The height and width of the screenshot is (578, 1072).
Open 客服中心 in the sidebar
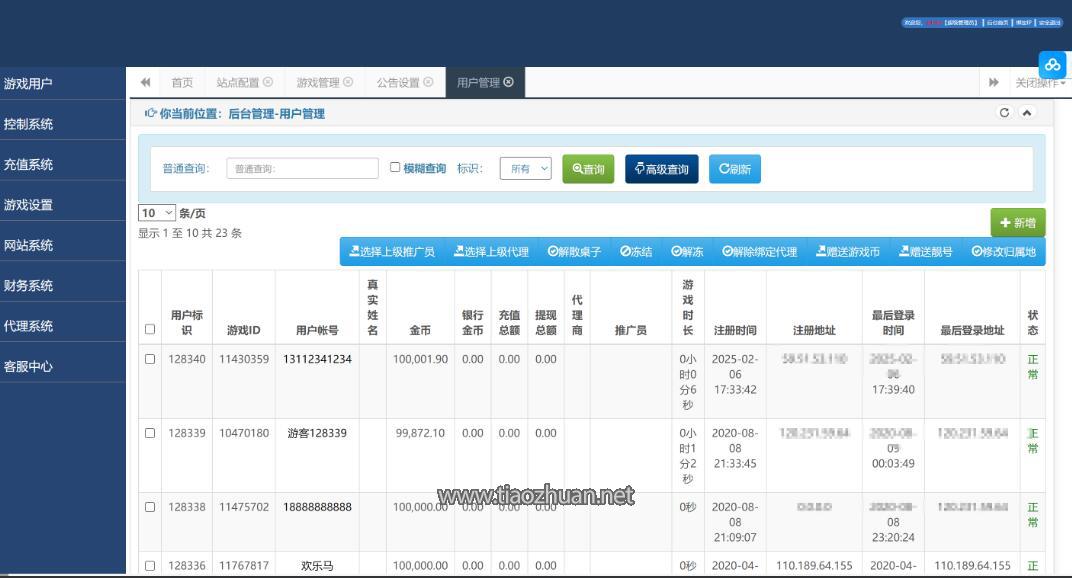tap(63, 366)
